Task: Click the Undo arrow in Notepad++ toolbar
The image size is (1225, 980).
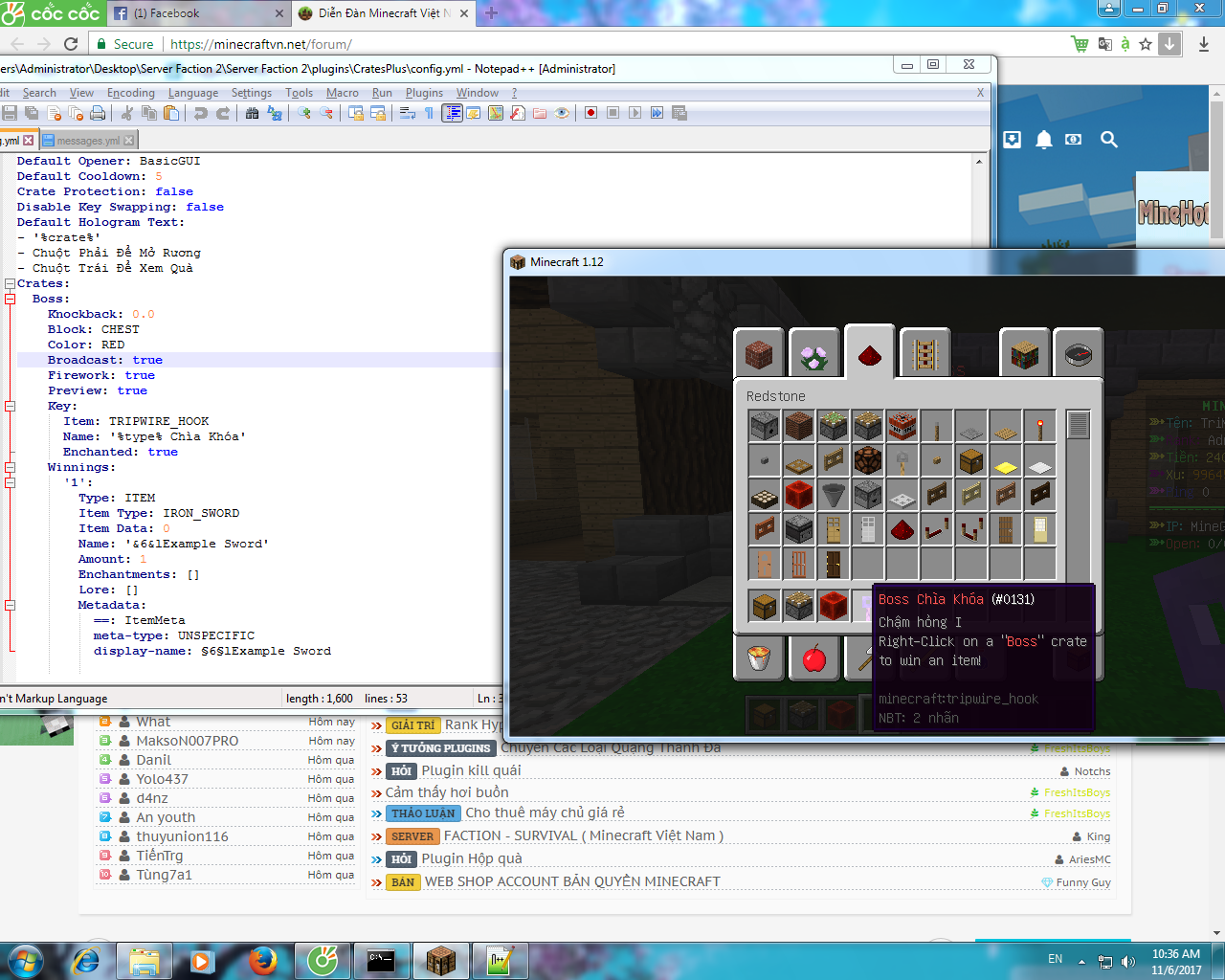Action: coord(201,113)
